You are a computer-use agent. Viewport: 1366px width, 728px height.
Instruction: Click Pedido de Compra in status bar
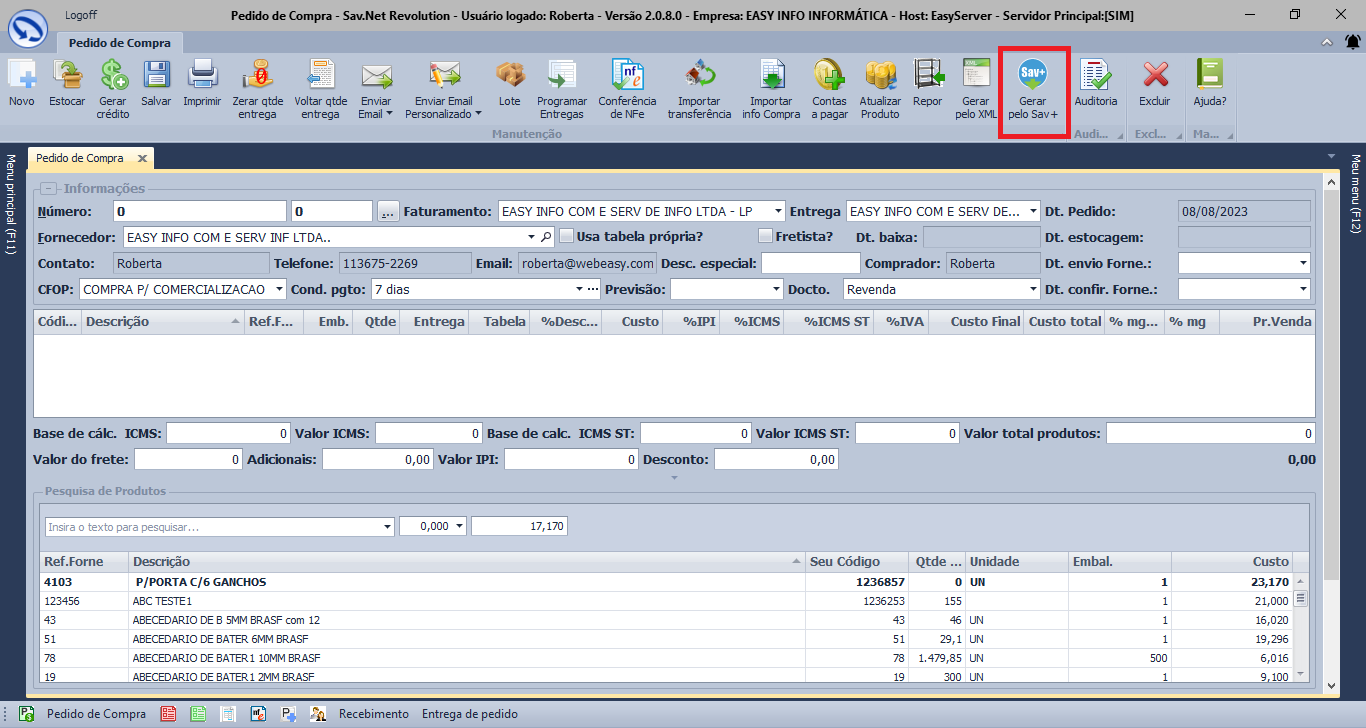96,714
